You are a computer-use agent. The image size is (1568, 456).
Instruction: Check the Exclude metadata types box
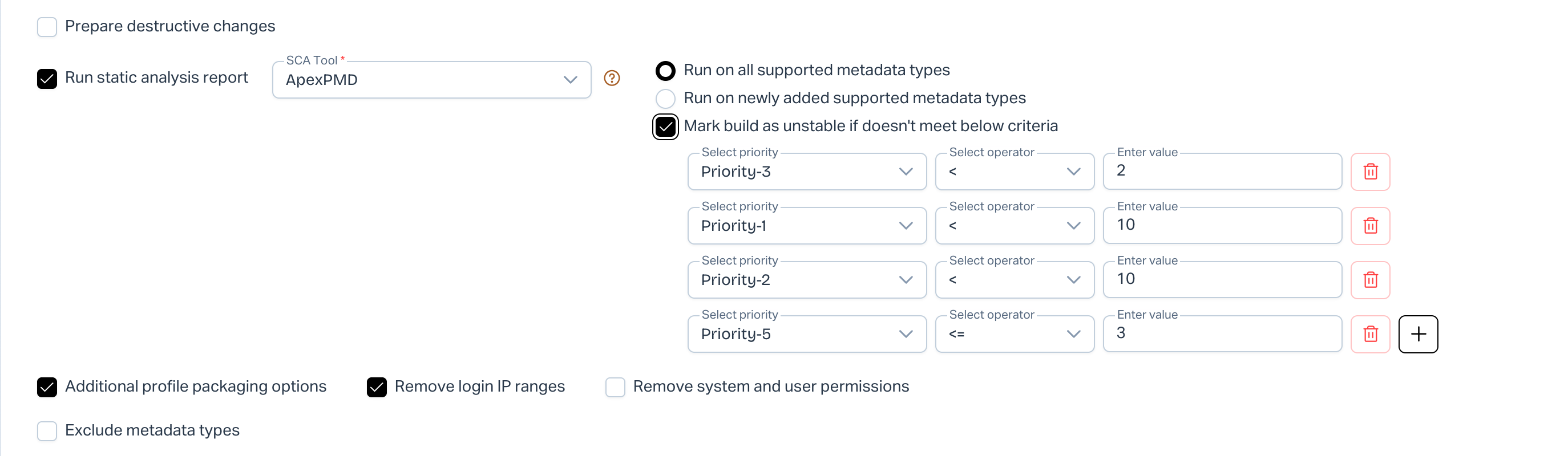point(47,431)
